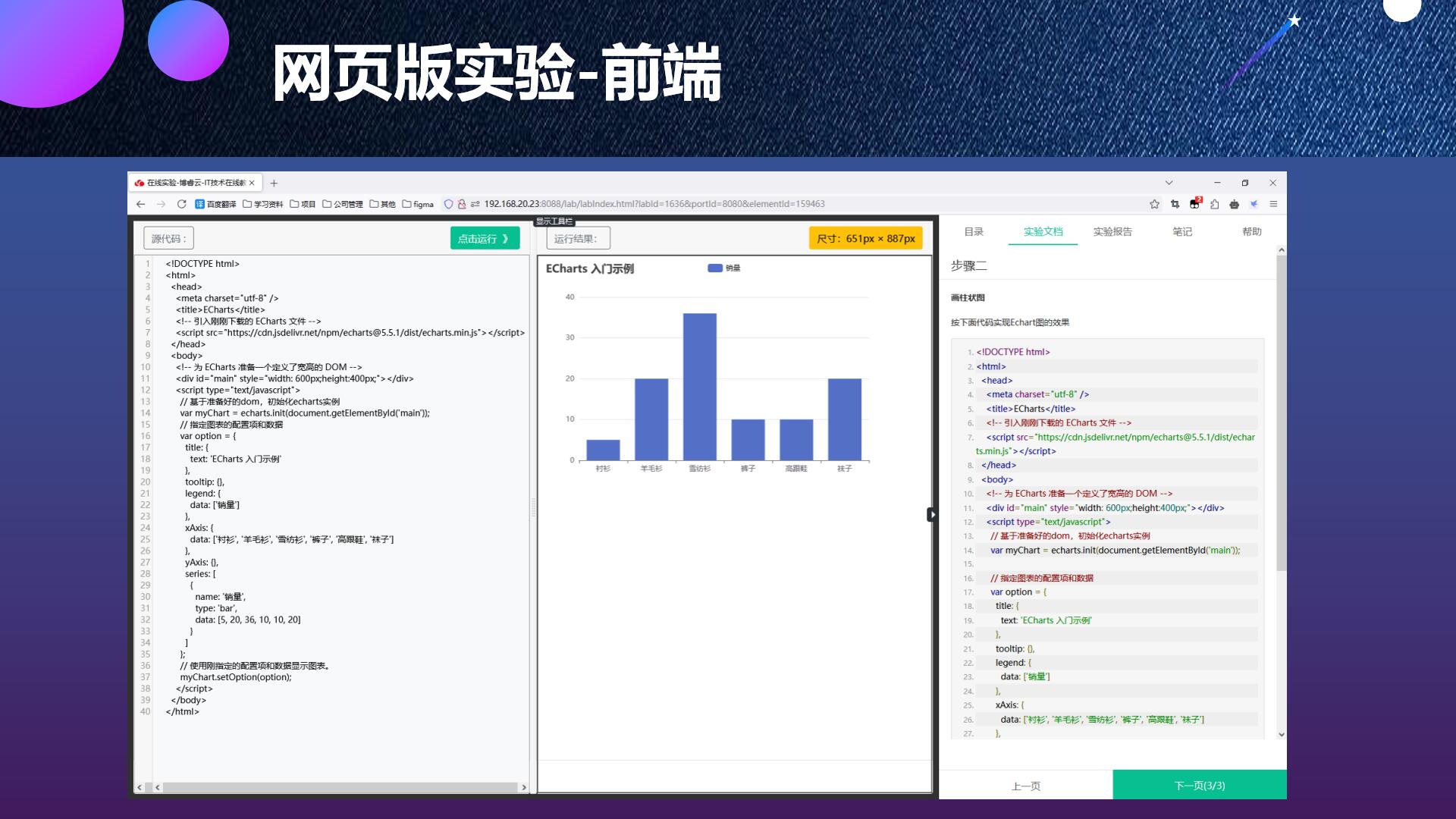1456x819 pixels.
Task: Click the 衬衫 bar in the chart
Action: (x=603, y=450)
